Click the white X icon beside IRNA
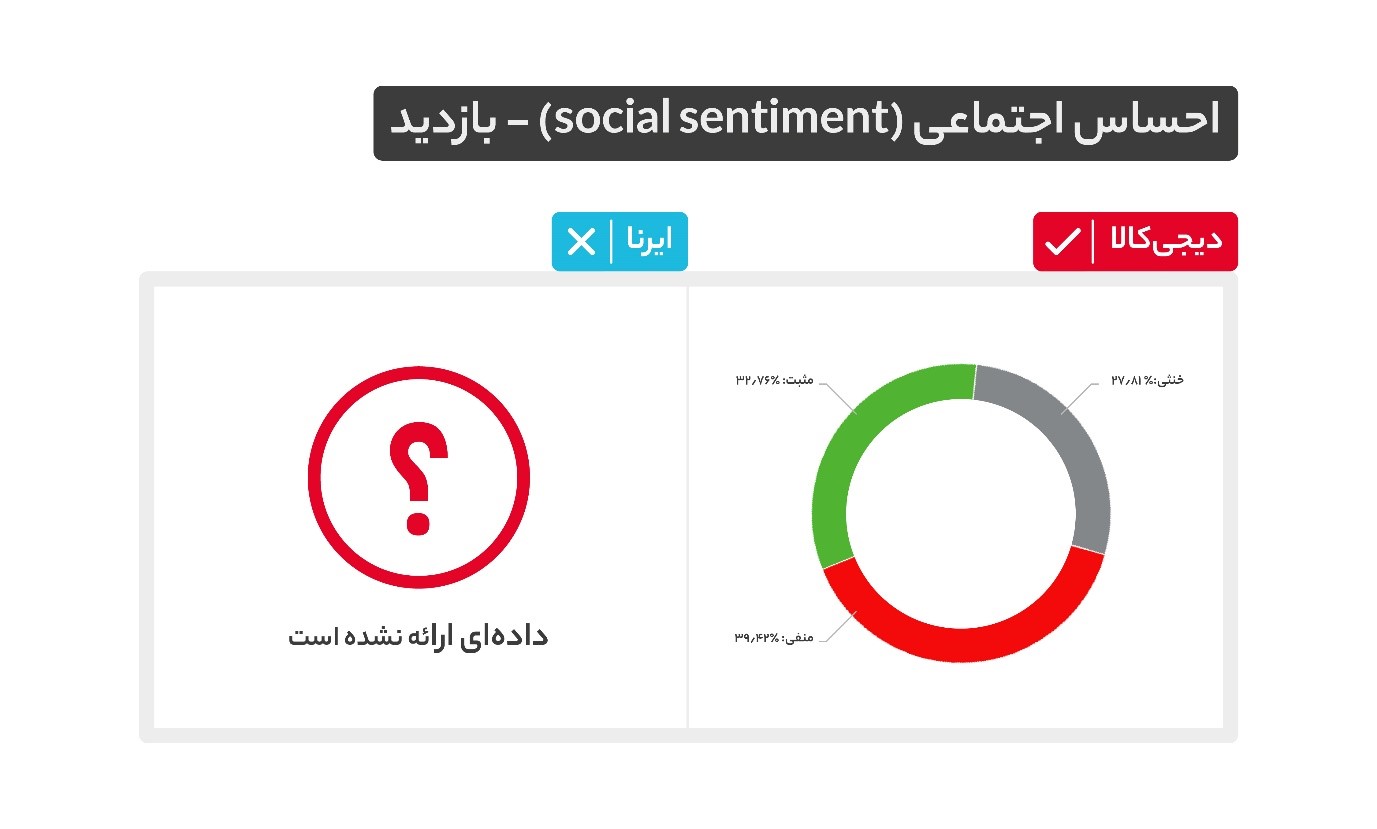 (x=581, y=242)
